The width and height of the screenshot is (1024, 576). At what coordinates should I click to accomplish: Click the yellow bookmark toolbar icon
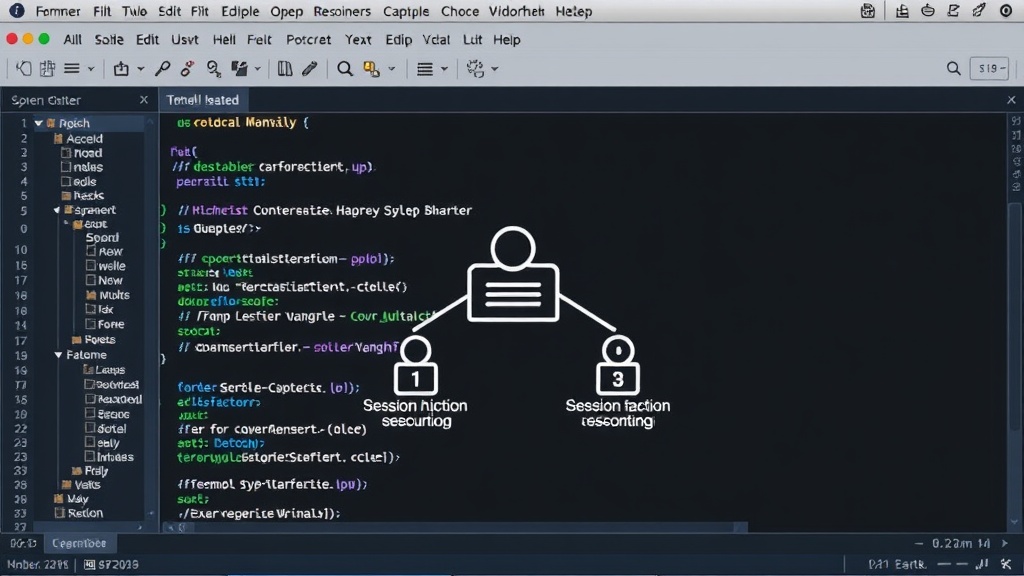point(372,68)
